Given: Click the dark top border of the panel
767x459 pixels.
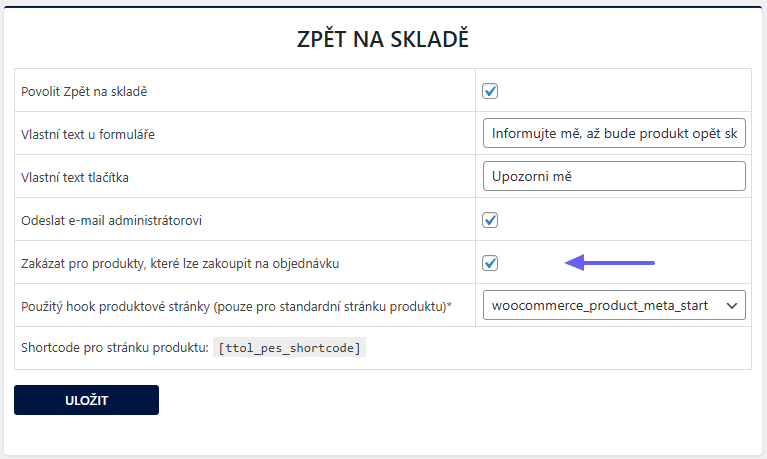Looking at the screenshot, I should coord(383,6).
